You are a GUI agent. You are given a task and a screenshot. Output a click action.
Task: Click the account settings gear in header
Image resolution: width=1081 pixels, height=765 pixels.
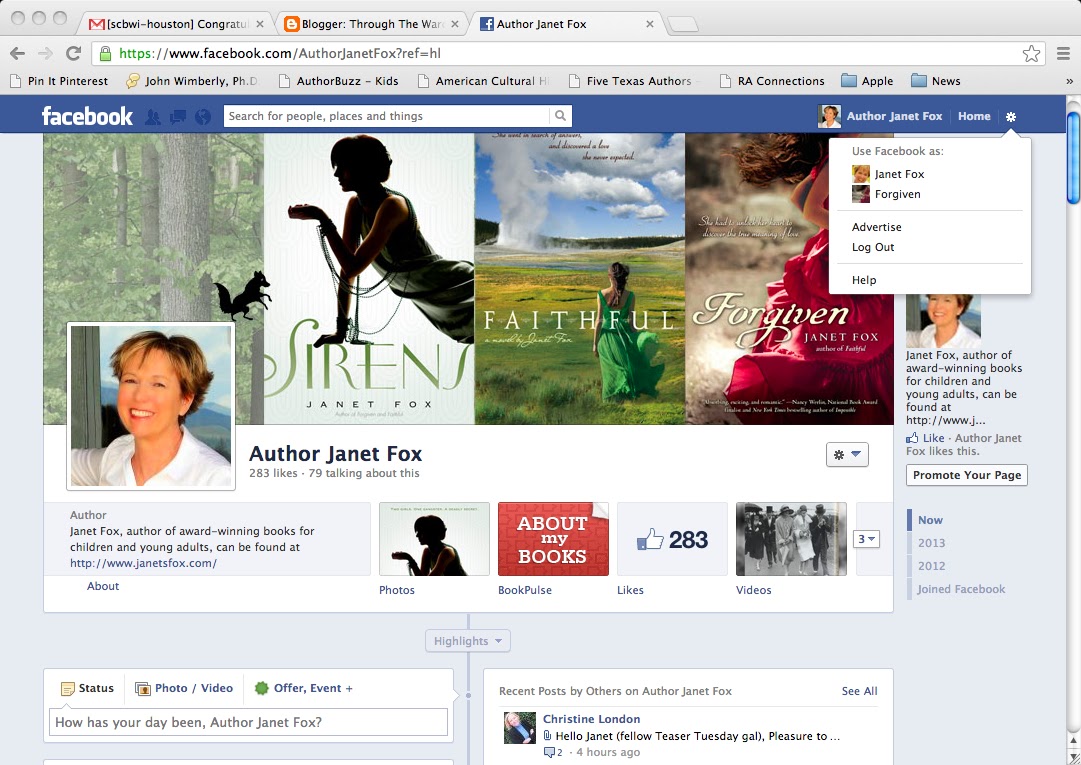point(1011,117)
